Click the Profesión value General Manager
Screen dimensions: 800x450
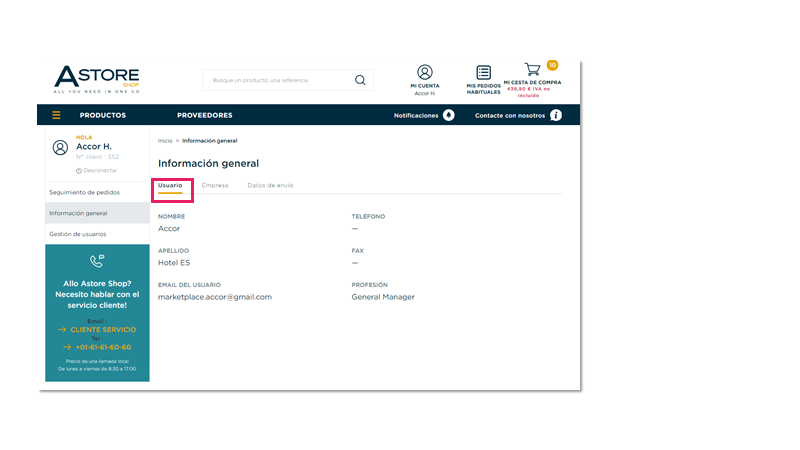coord(383,297)
